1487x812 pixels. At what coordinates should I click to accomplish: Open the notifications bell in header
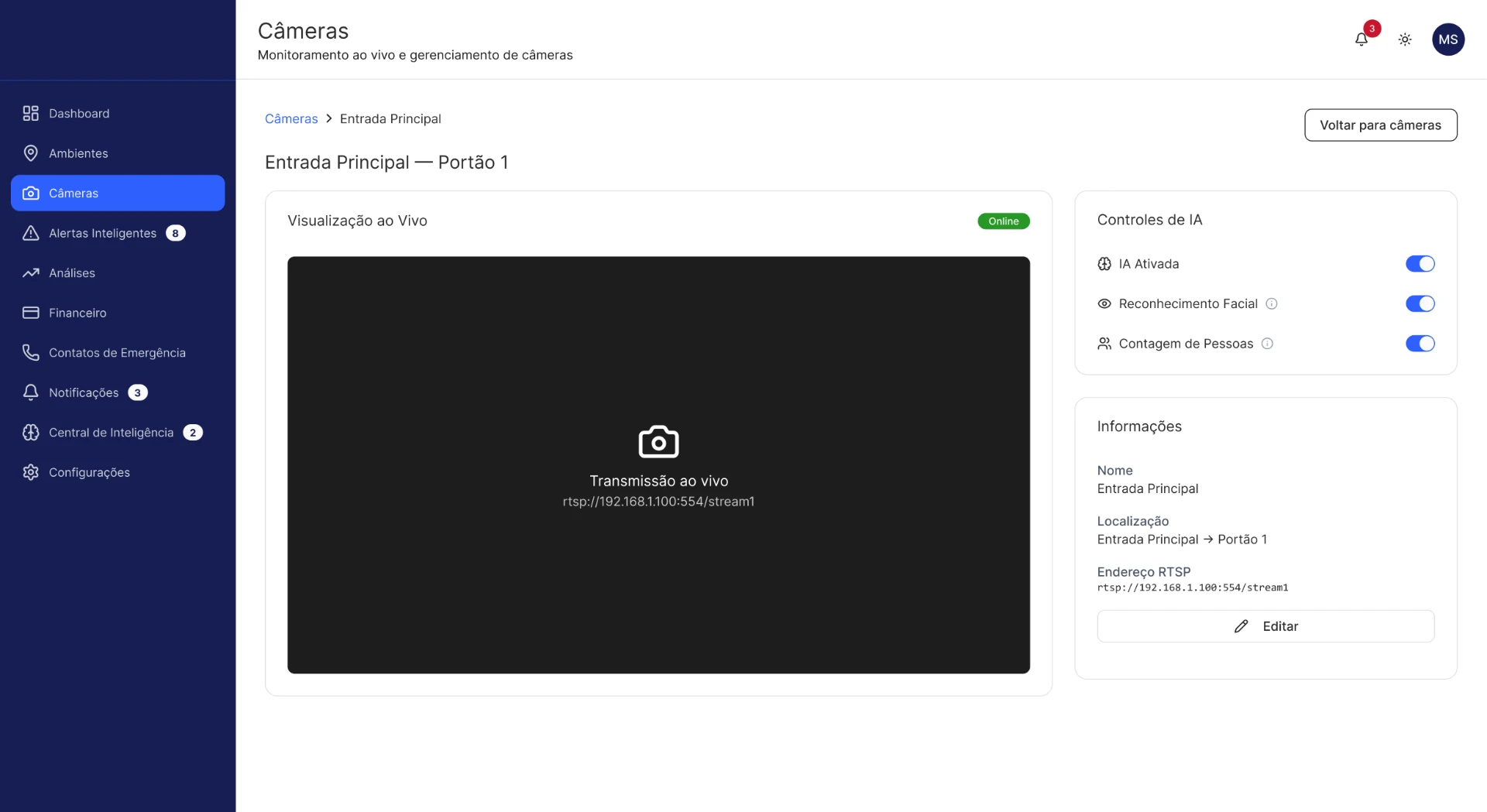pos(1361,39)
